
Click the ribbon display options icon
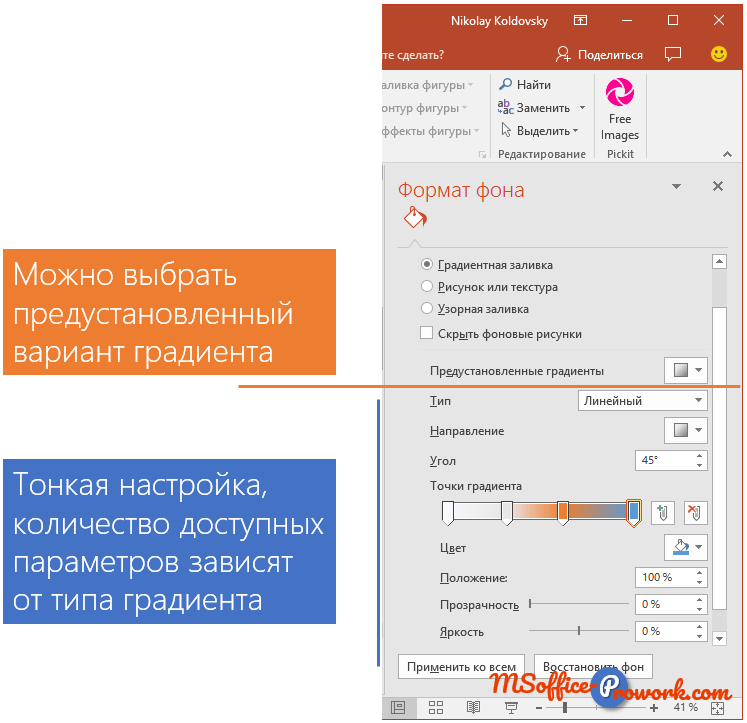point(580,20)
